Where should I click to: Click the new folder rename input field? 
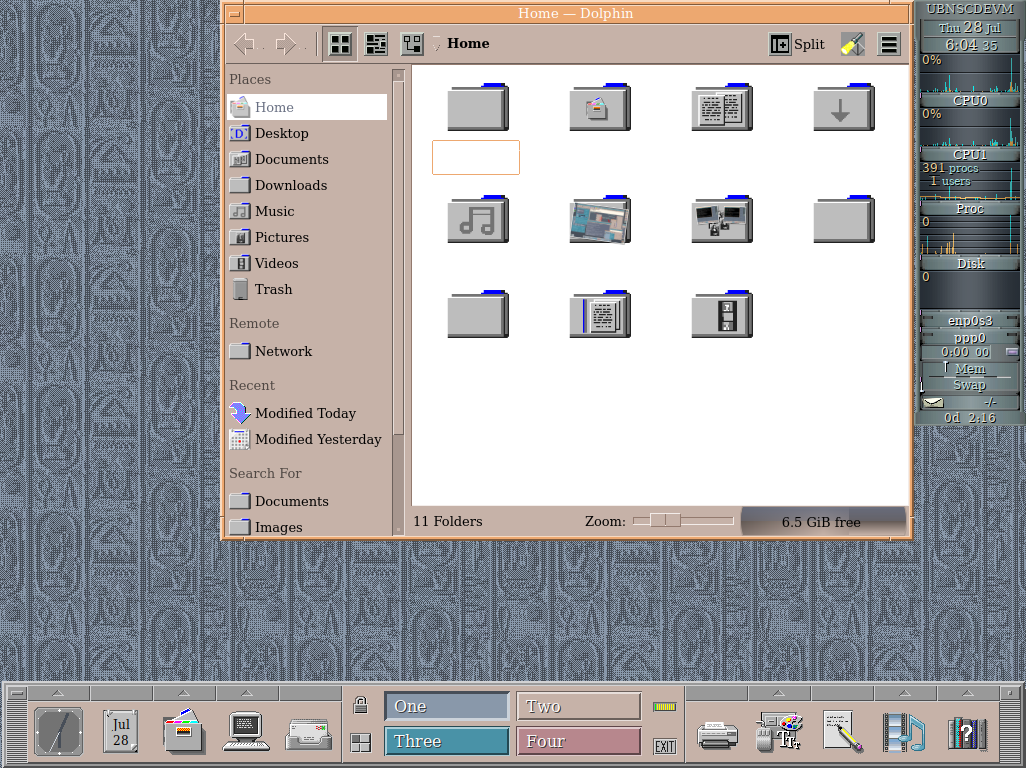[x=475, y=157]
